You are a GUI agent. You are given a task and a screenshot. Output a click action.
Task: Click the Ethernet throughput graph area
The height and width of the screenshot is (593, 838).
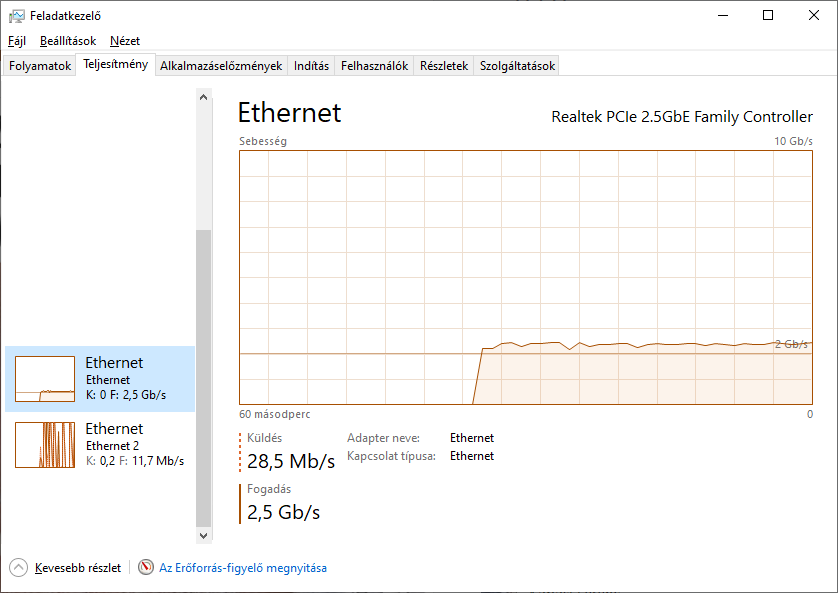[x=526, y=277]
